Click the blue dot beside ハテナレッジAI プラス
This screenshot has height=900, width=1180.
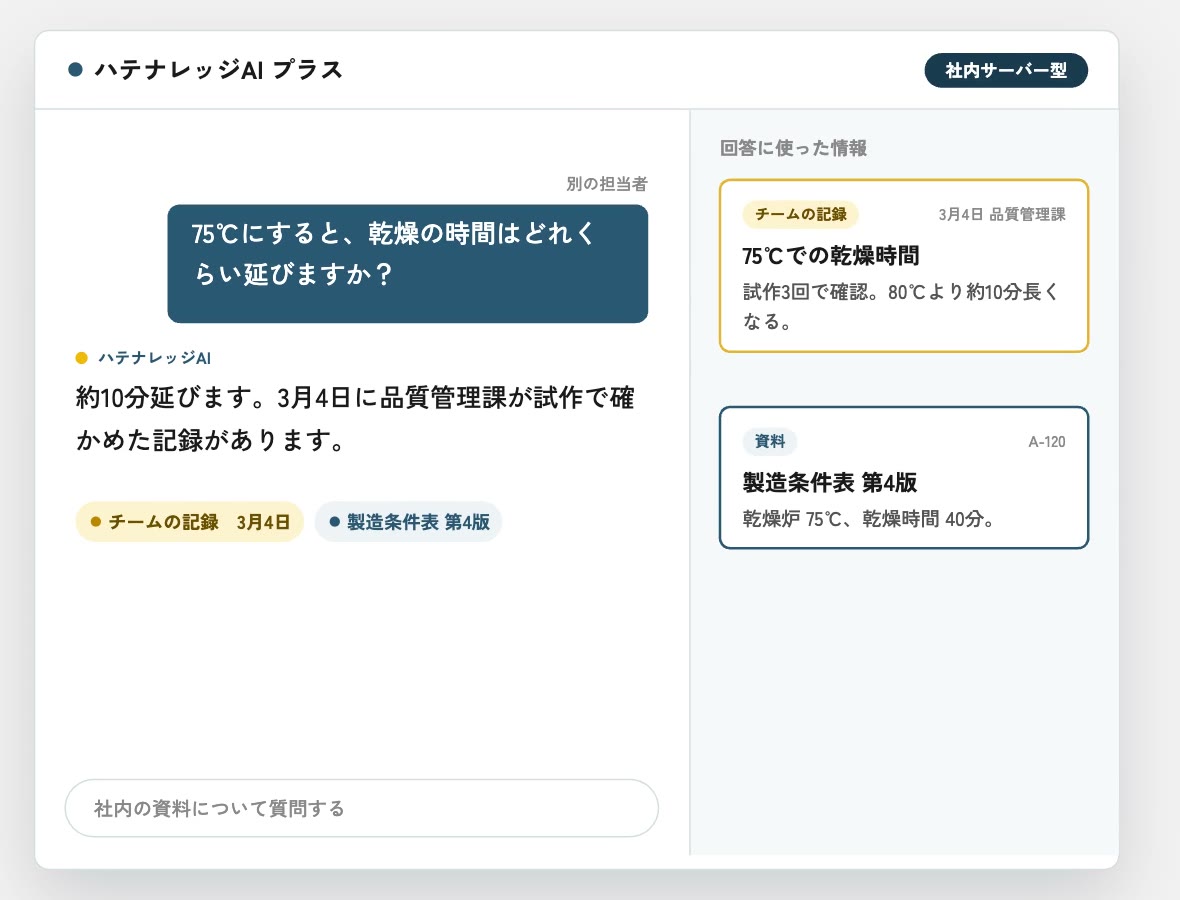[75, 70]
